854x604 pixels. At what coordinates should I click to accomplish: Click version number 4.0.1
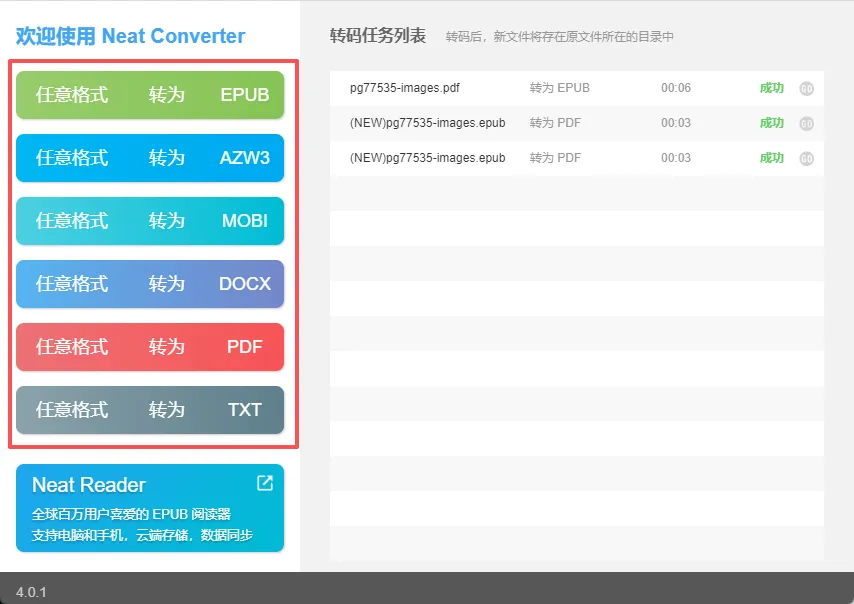(x=31, y=592)
